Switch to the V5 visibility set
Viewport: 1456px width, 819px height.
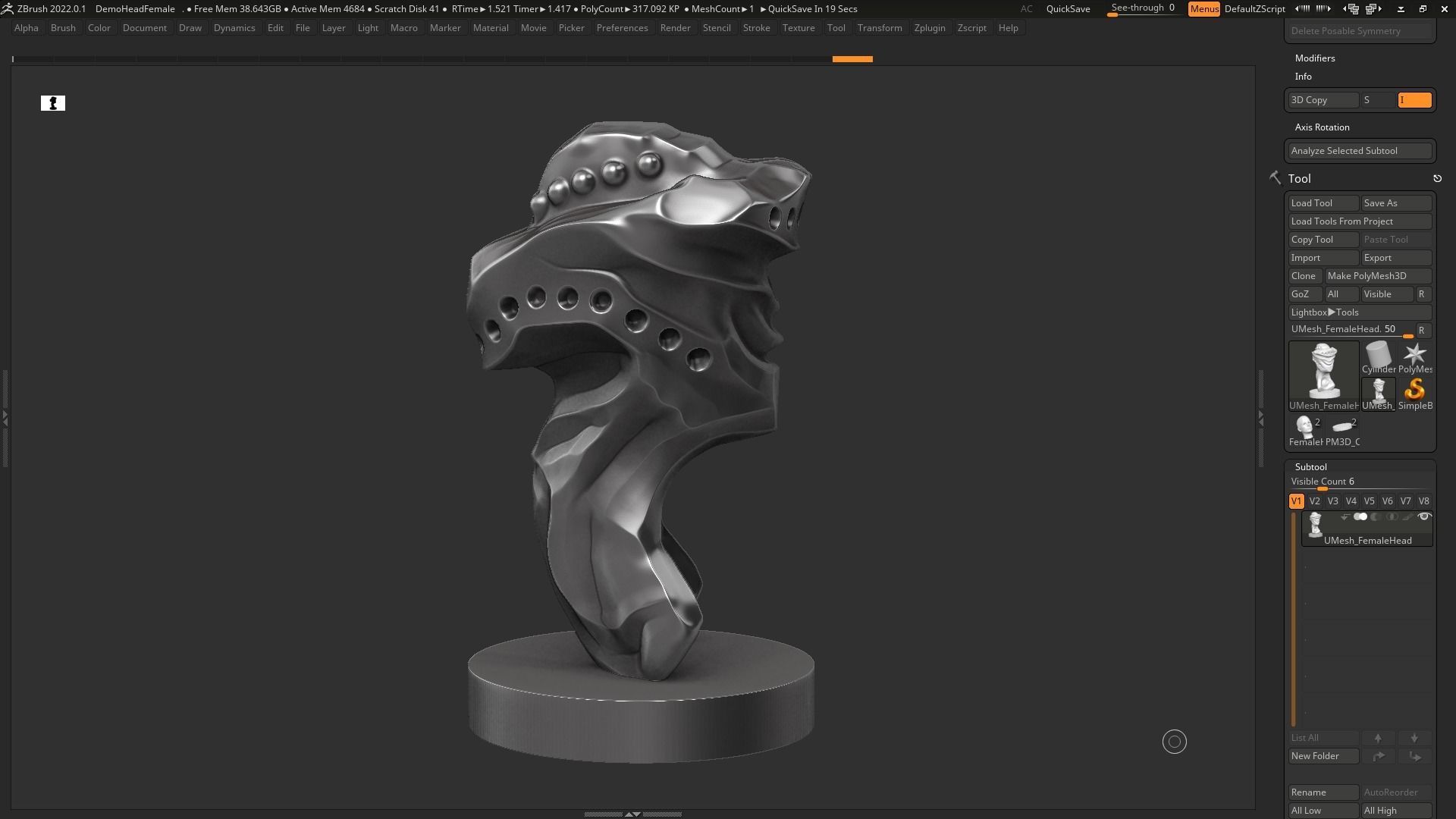point(1369,501)
